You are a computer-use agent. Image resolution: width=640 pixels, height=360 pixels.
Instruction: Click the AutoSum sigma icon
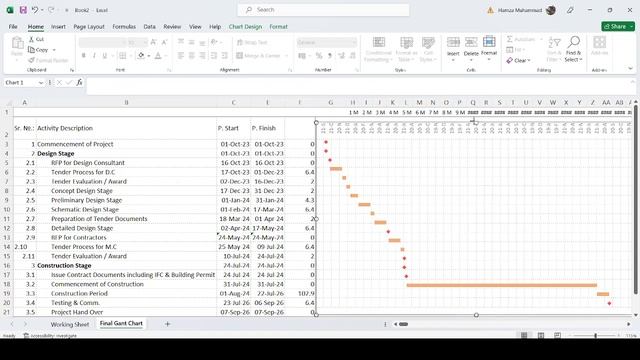click(x=509, y=39)
